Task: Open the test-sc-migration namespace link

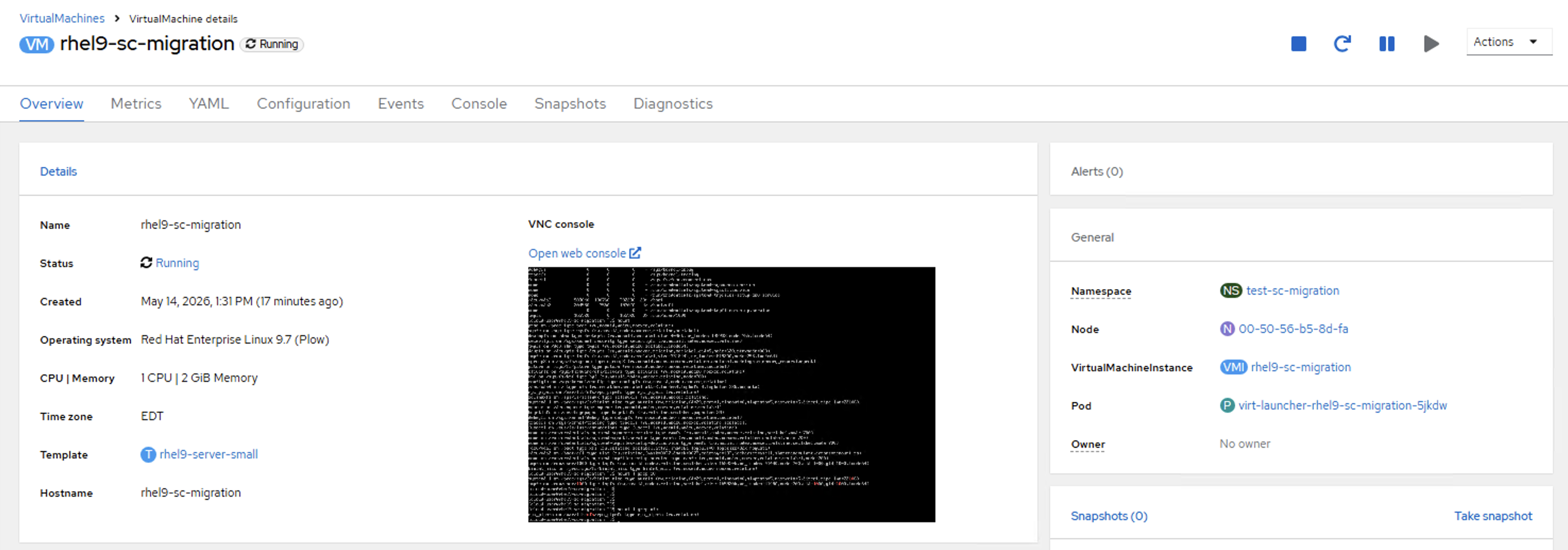Action: point(1293,290)
